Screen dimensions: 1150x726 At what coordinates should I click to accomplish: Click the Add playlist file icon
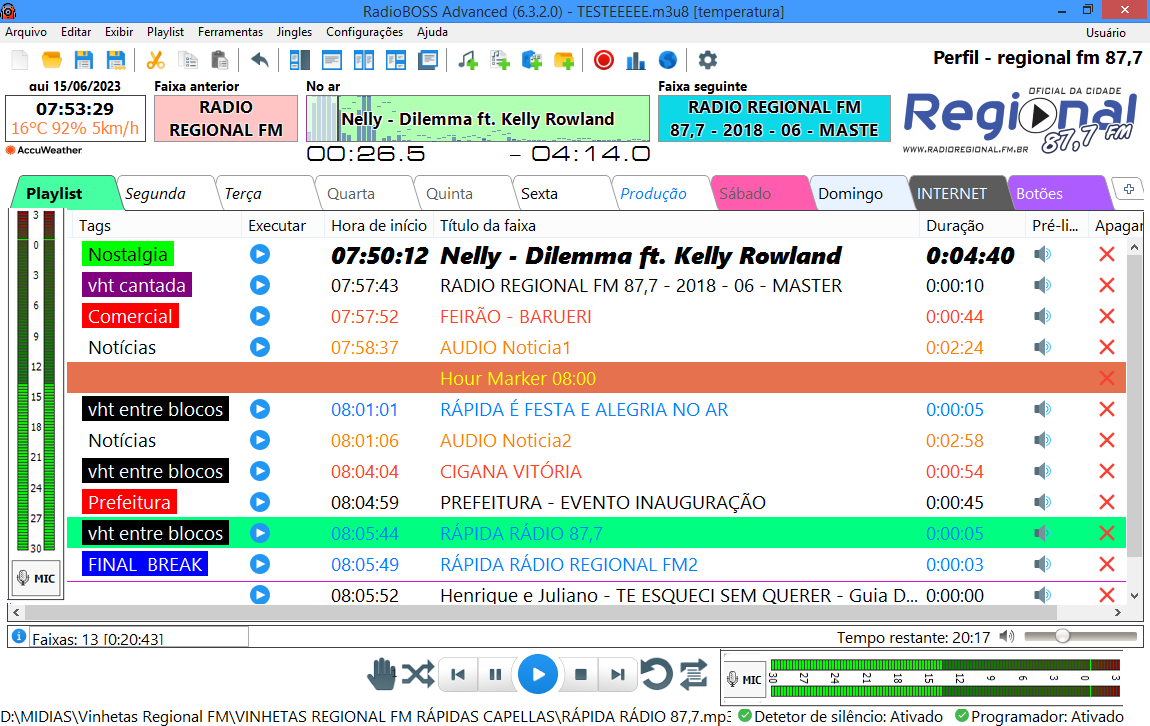click(500, 60)
